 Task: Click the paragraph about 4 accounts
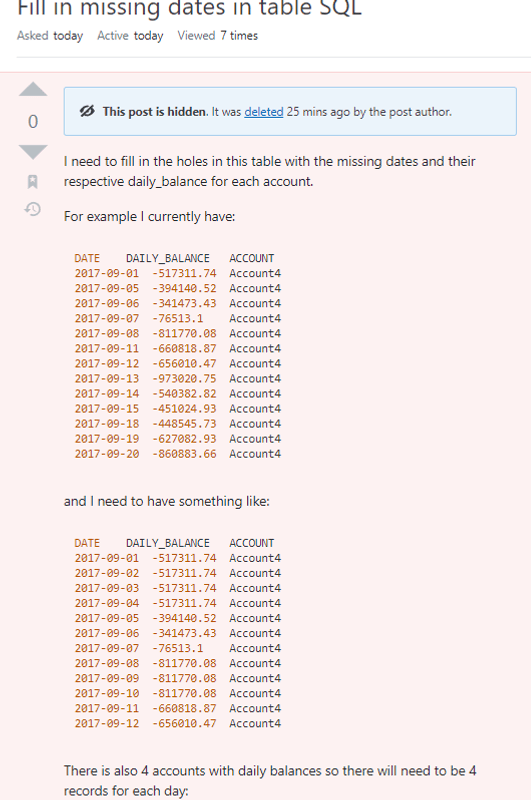click(x=270, y=780)
